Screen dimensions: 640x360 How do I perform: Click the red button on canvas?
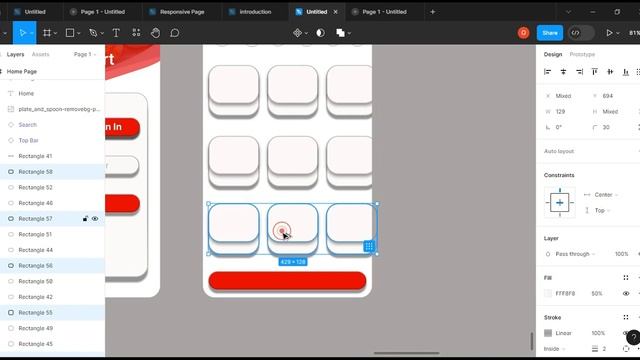(x=287, y=281)
